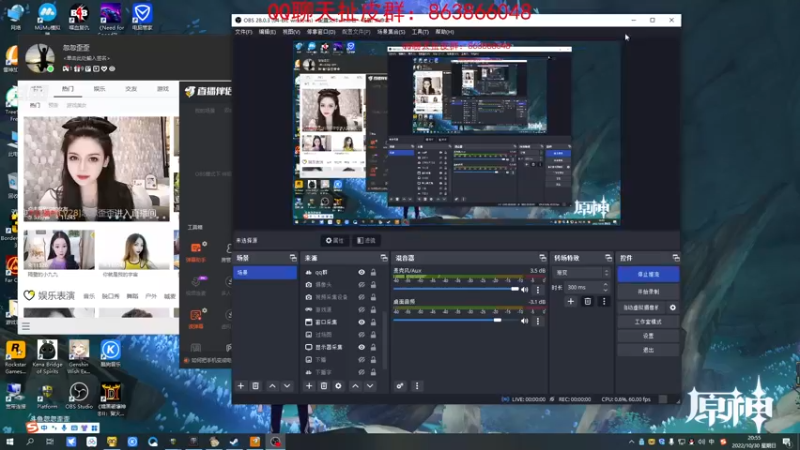
Task: Undock the Audio Mixer panel popout icon
Action: 542,258
